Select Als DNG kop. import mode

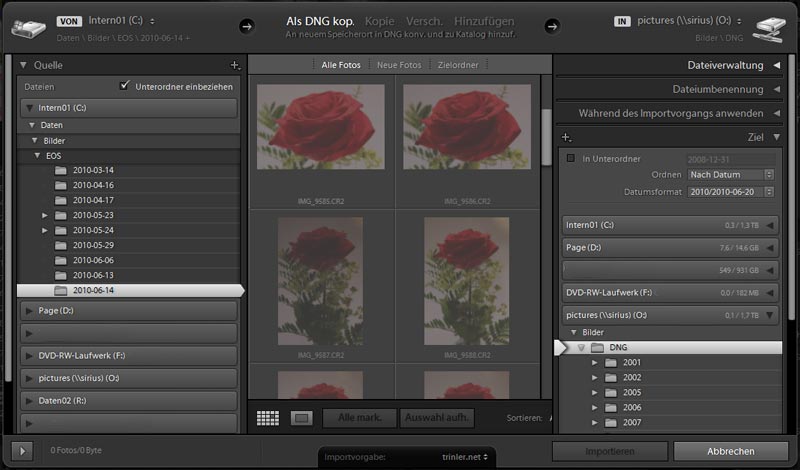coord(320,21)
